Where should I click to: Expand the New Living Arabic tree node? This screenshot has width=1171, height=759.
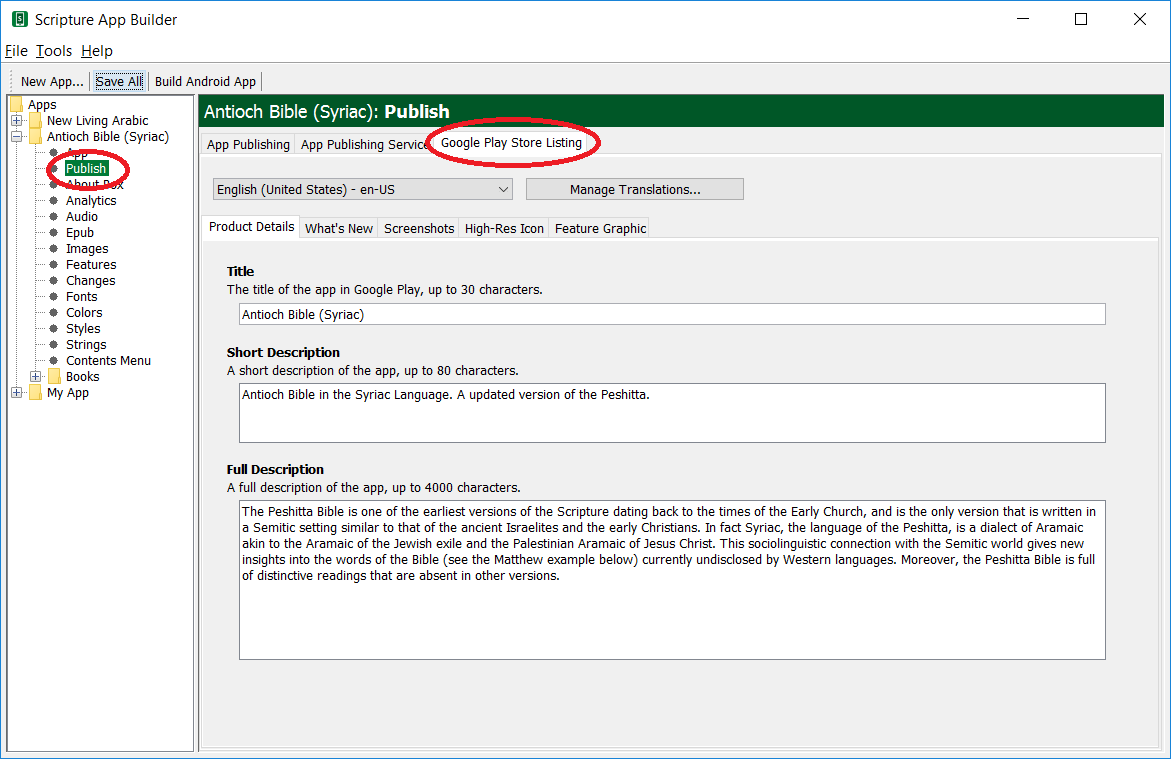coord(17,121)
